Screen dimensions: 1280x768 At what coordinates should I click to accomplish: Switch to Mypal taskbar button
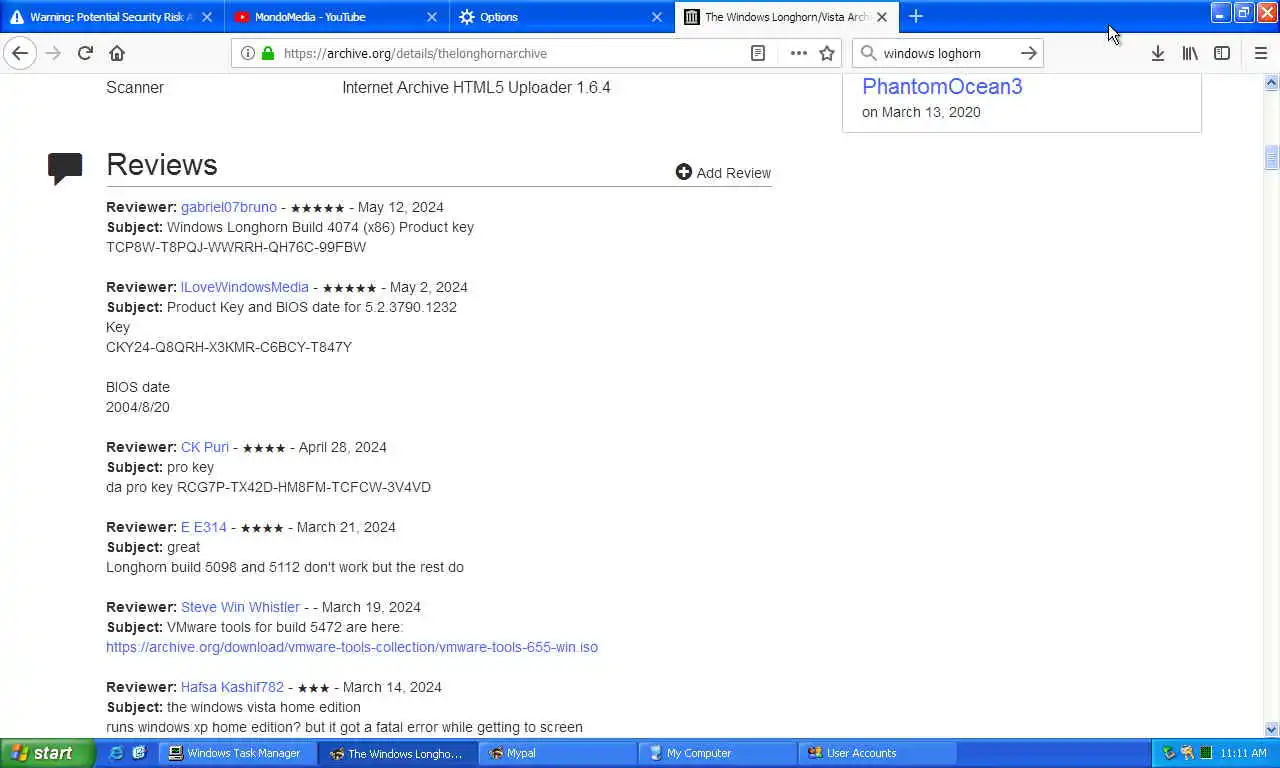pyautogui.click(x=557, y=753)
